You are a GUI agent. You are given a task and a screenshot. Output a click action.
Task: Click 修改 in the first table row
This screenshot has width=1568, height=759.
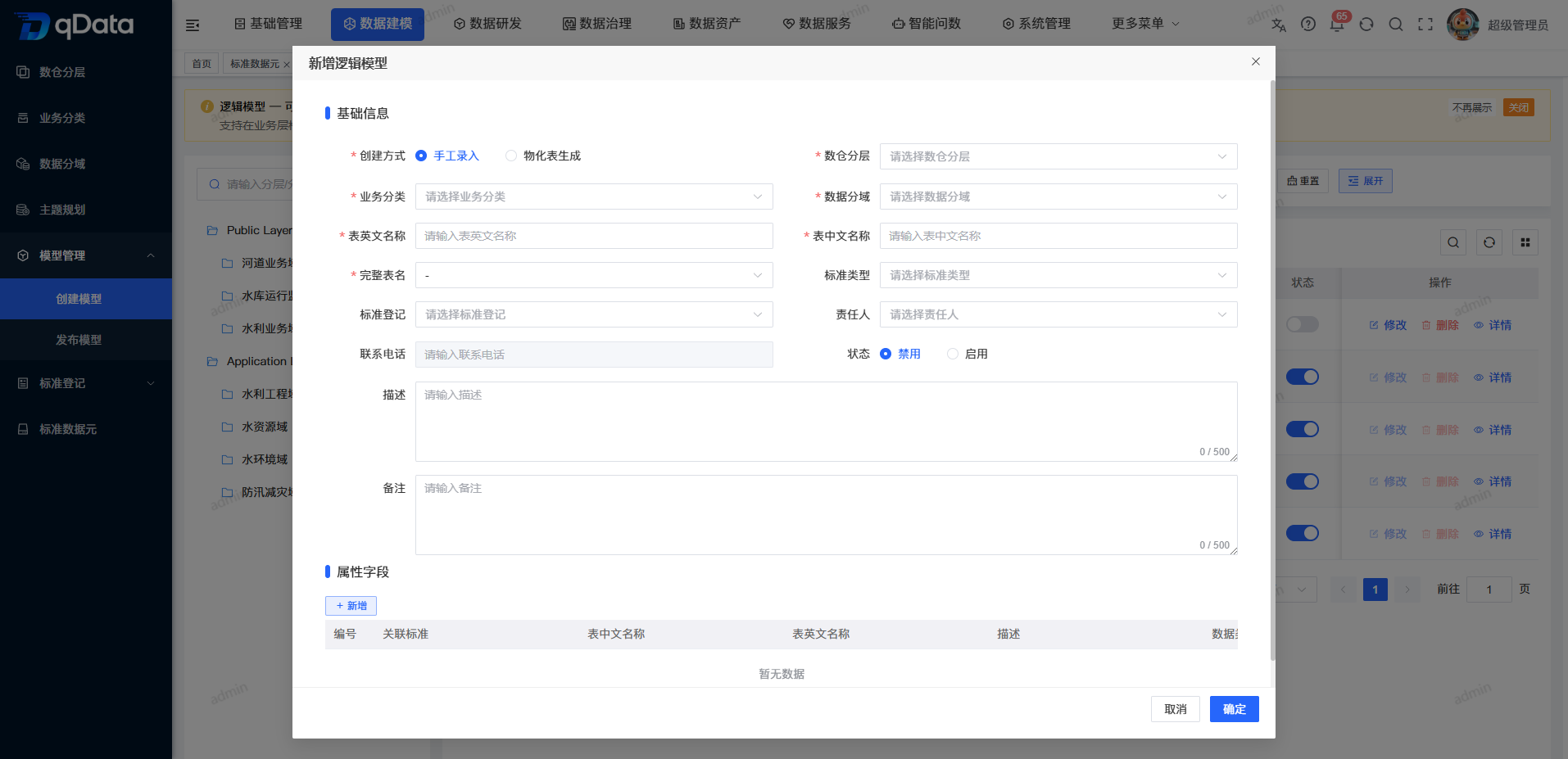pyautogui.click(x=1388, y=325)
